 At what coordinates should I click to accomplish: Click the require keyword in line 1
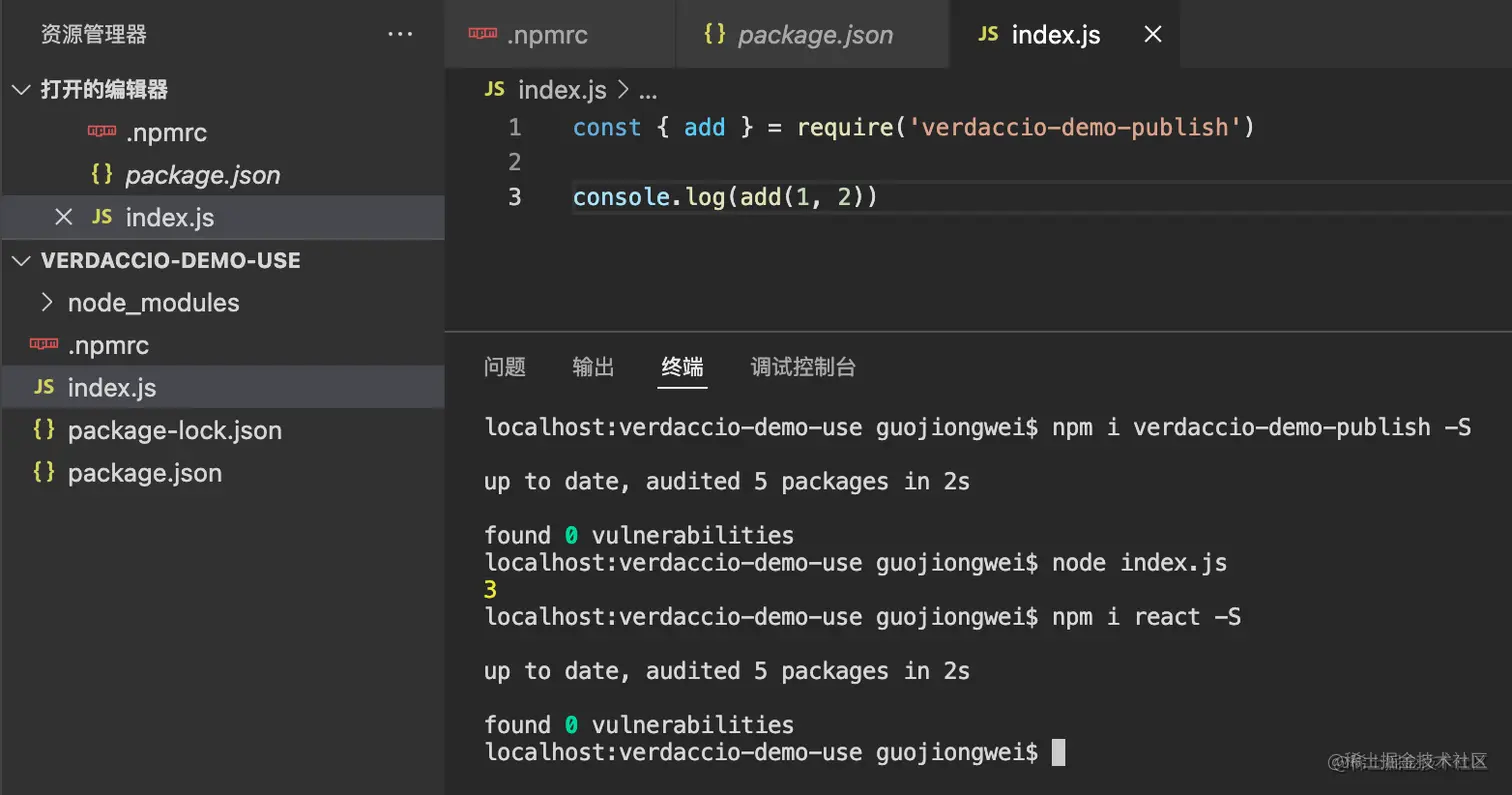(845, 128)
